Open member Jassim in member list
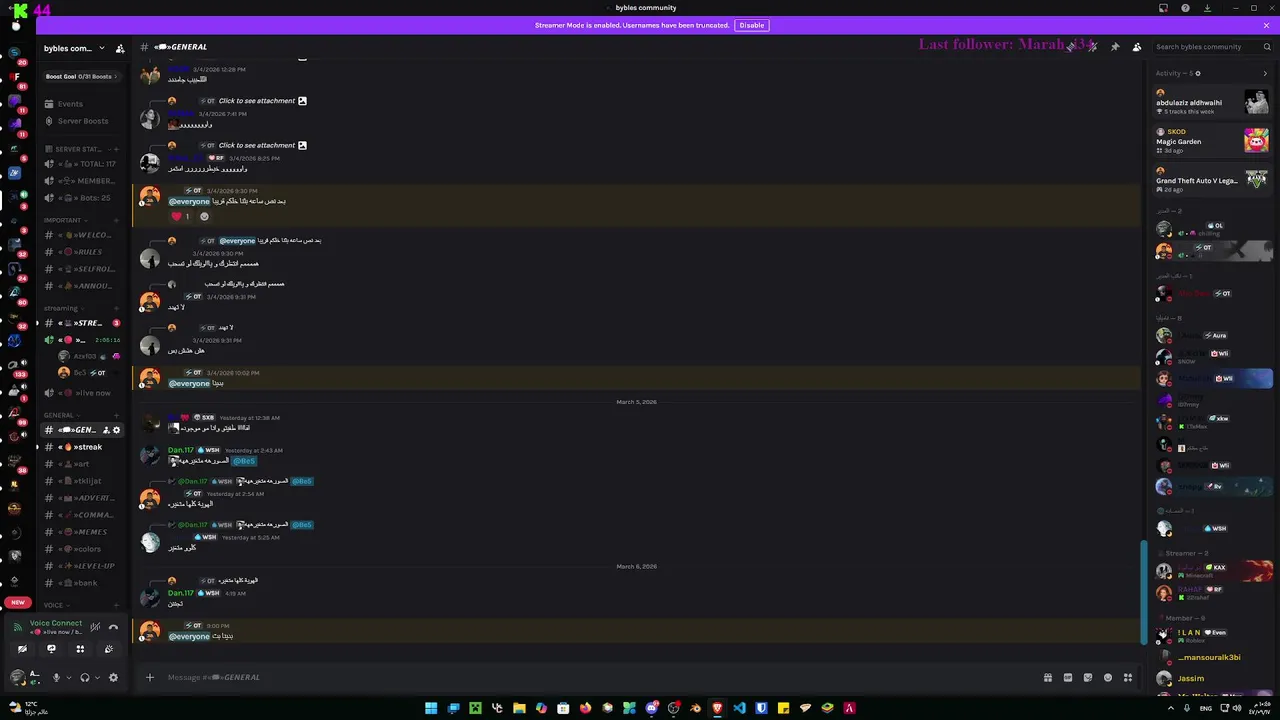 click(x=1213, y=678)
